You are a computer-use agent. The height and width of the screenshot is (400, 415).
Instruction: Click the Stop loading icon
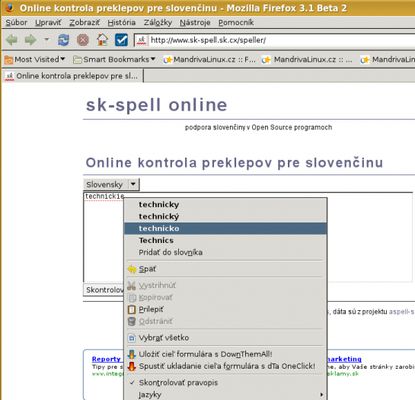tap(83, 40)
